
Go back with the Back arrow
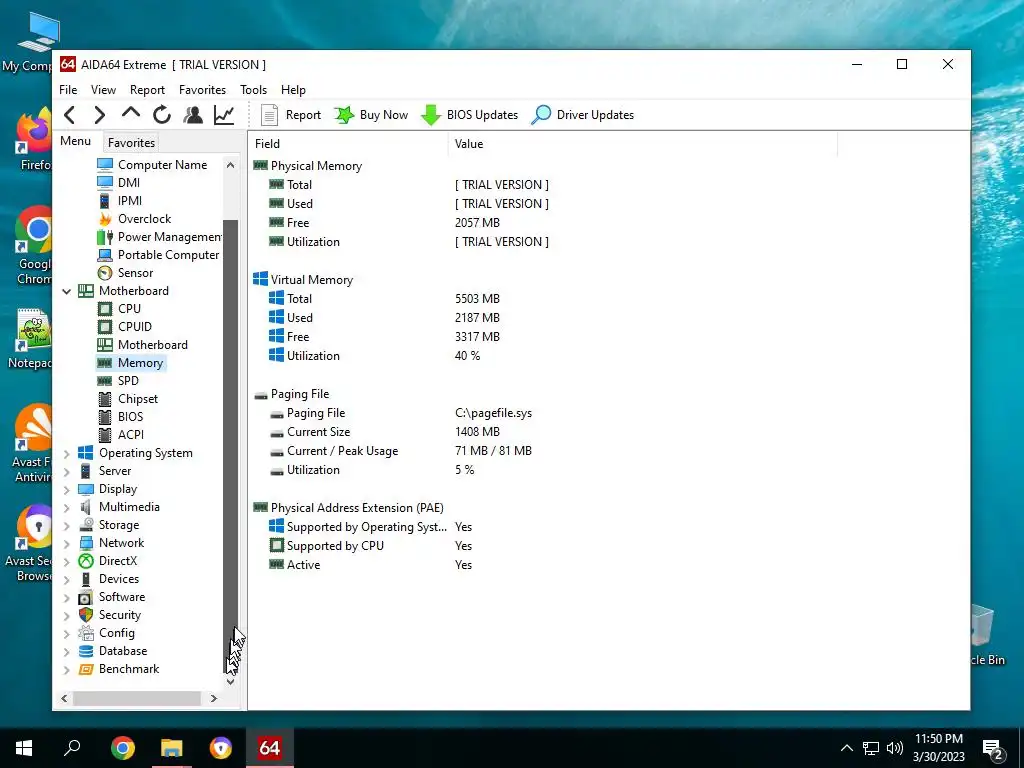pos(70,115)
